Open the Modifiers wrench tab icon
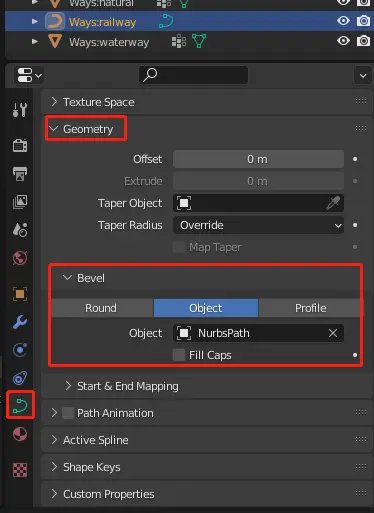Viewport: 374px width, 513px height. (20, 322)
